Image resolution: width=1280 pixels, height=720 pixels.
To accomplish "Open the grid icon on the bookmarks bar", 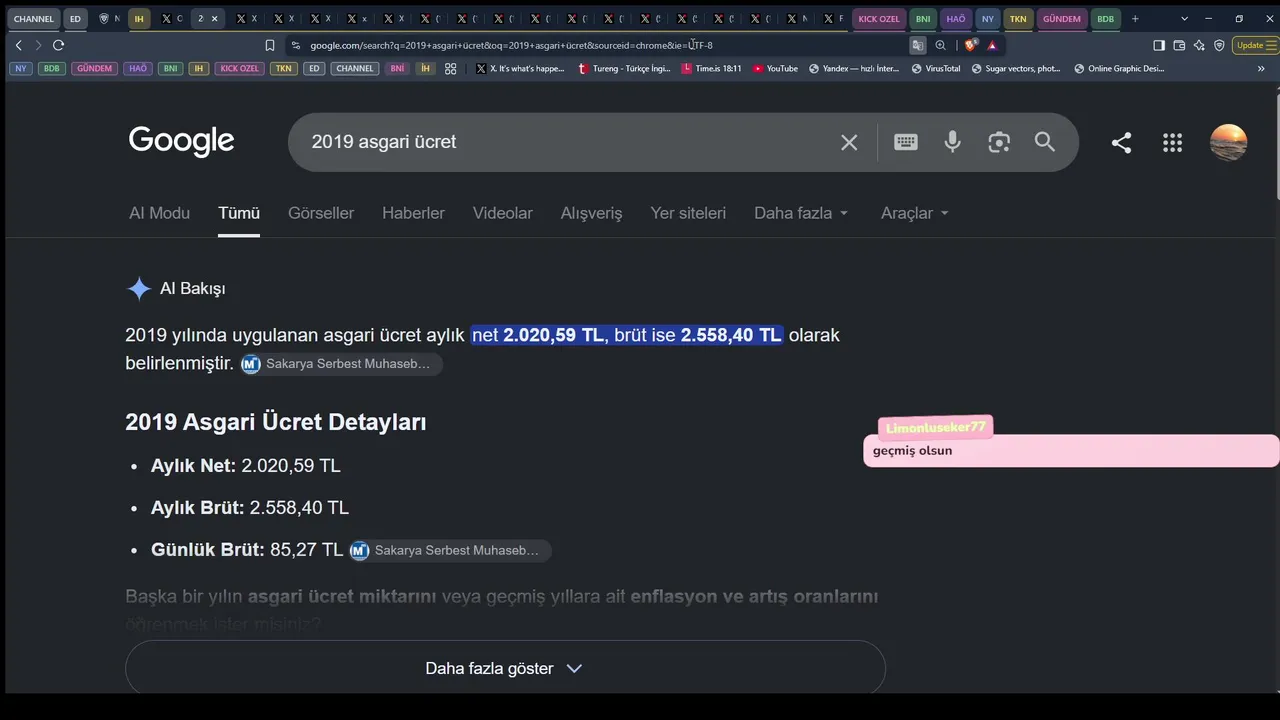I will (x=451, y=69).
